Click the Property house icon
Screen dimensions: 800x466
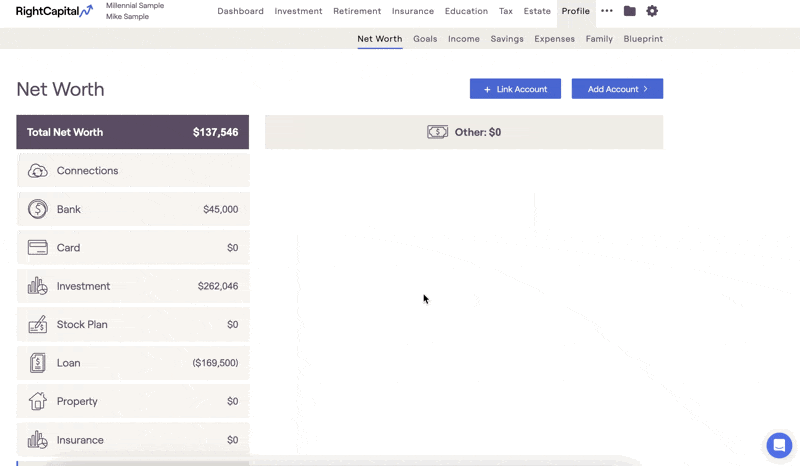pos(37,401)
